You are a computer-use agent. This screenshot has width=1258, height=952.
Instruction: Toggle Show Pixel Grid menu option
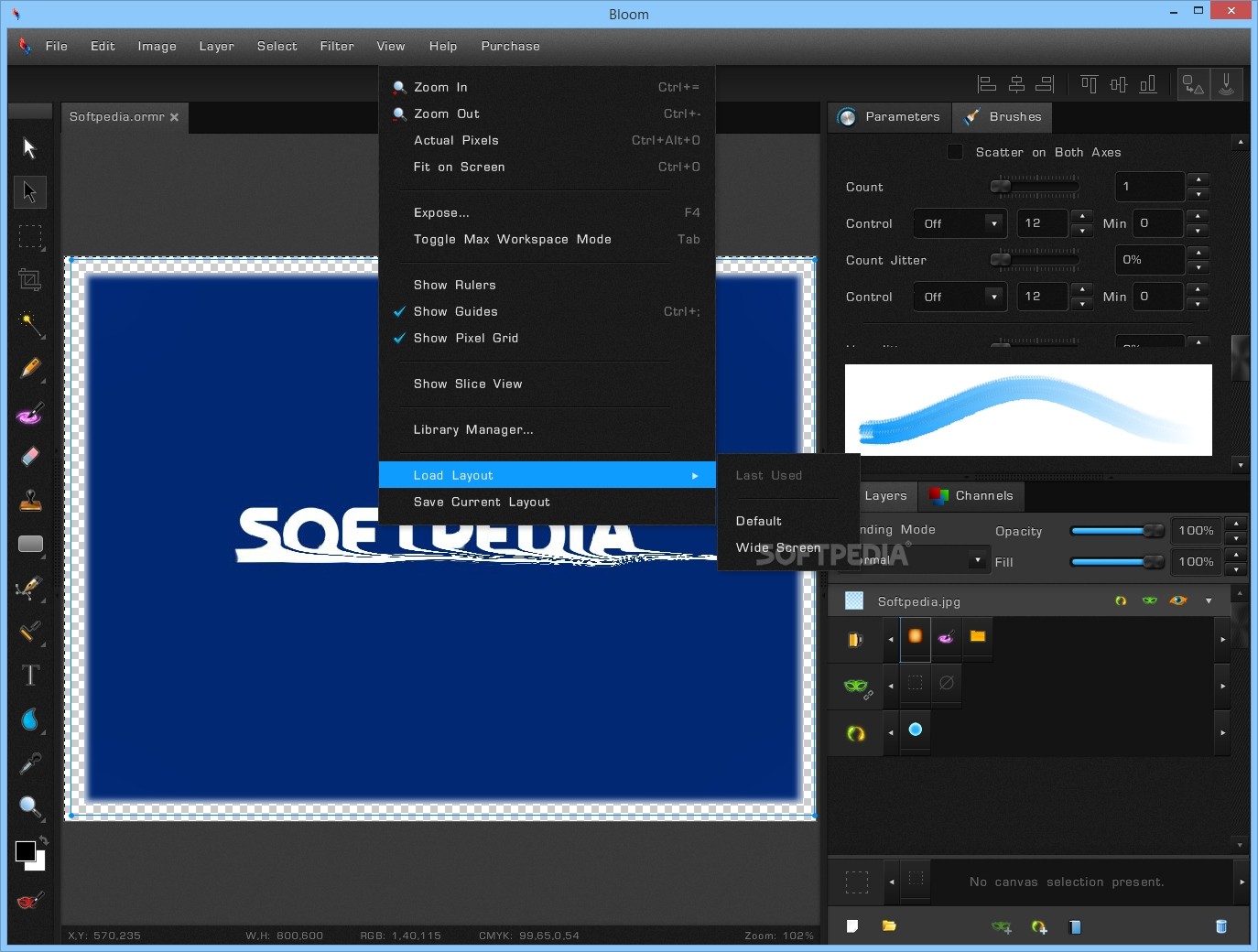point(547,338)
